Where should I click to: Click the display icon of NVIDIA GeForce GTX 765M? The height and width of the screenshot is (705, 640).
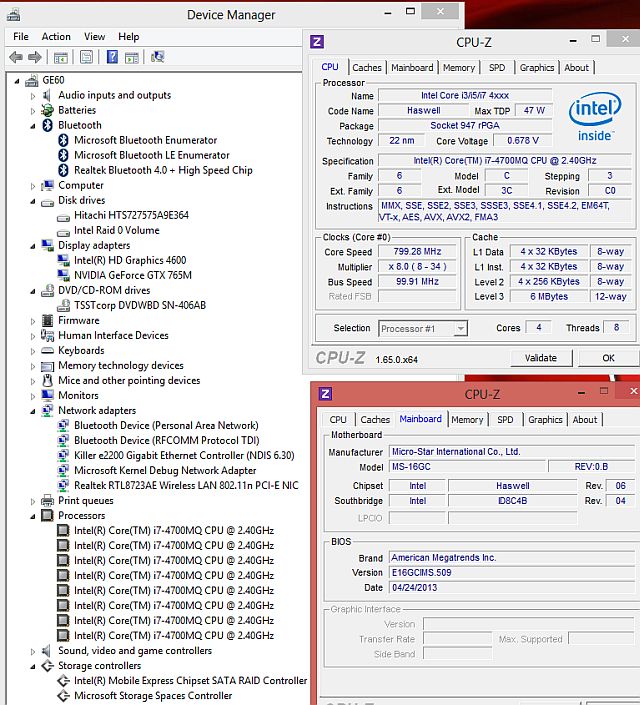[63, 274]
